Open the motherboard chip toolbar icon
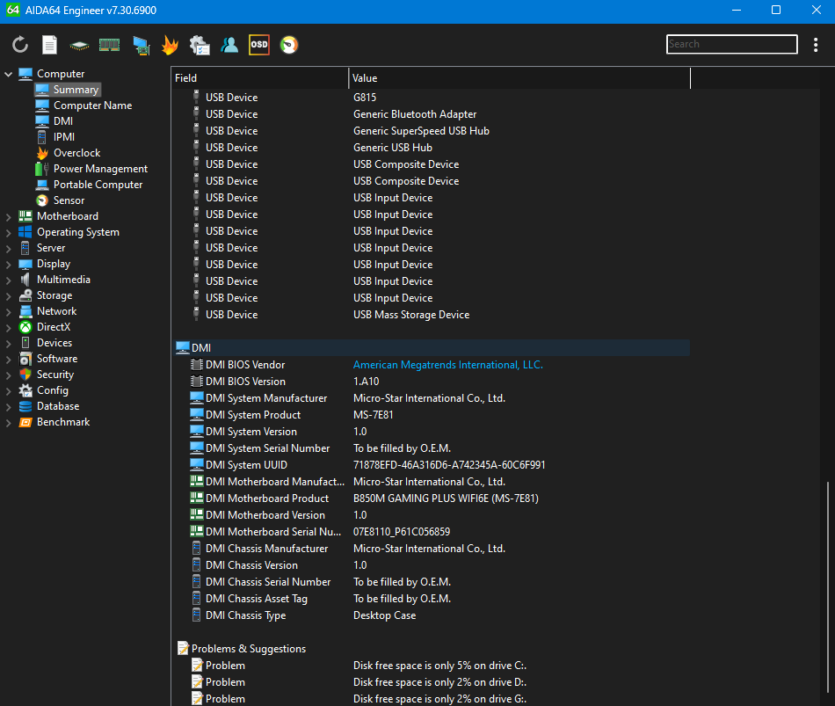The image size is (835, 706). pos(79,46)
